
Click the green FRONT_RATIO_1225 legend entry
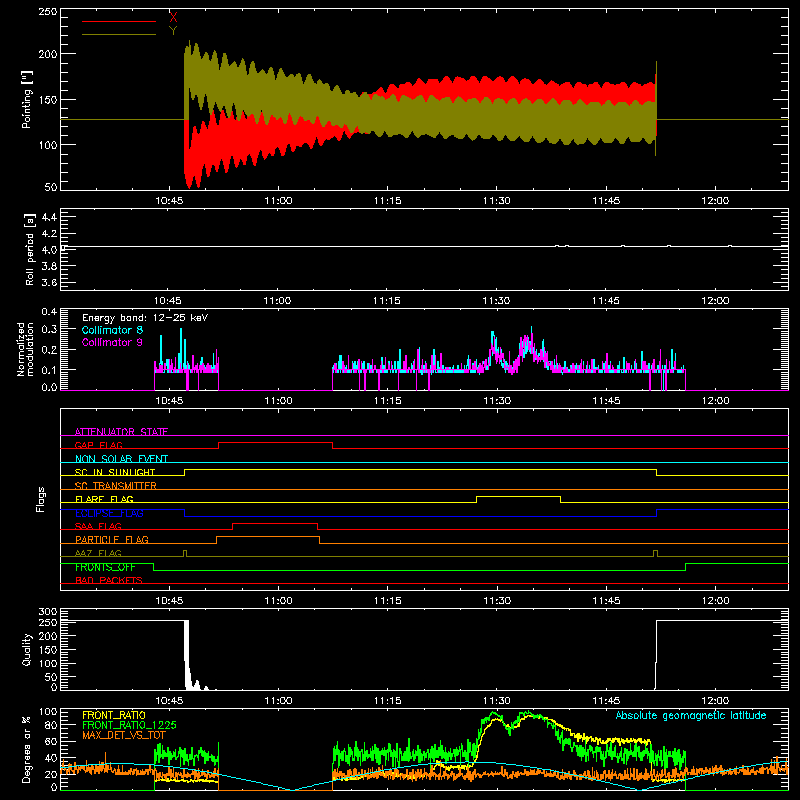(x=129, y=725)
